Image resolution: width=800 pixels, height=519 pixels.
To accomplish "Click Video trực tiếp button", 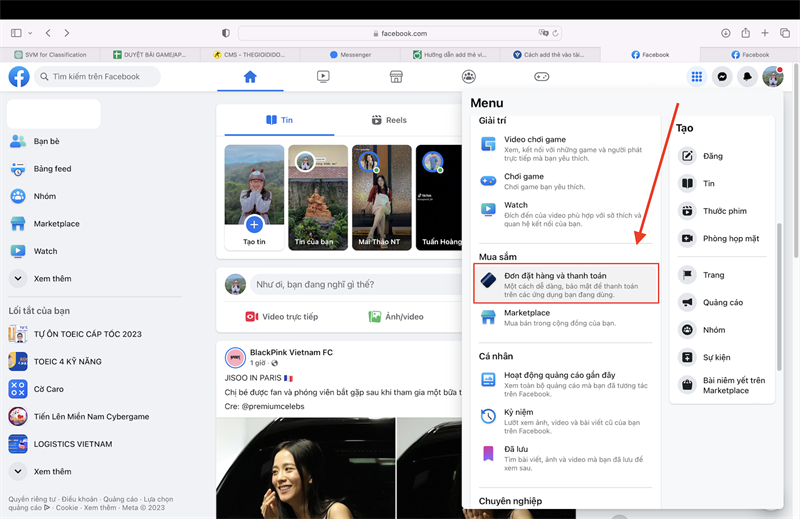I will click(281, 316).
